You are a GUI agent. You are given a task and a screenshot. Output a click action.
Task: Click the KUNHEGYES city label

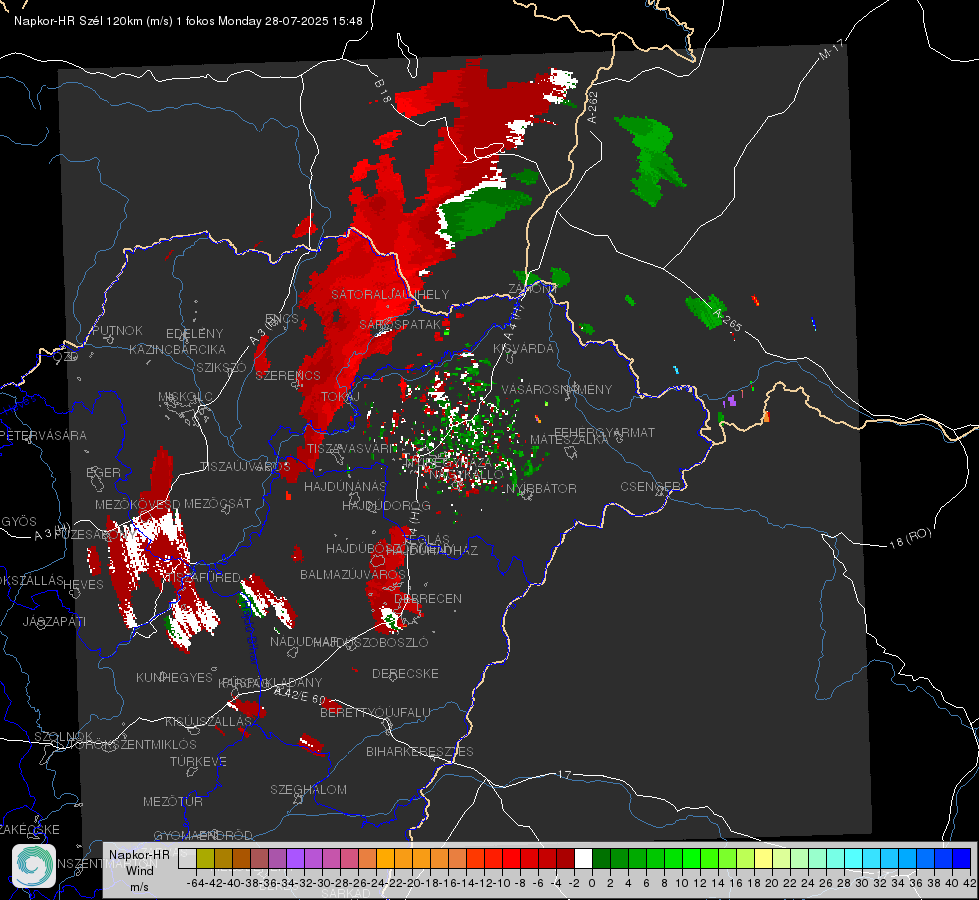[174, 677]
